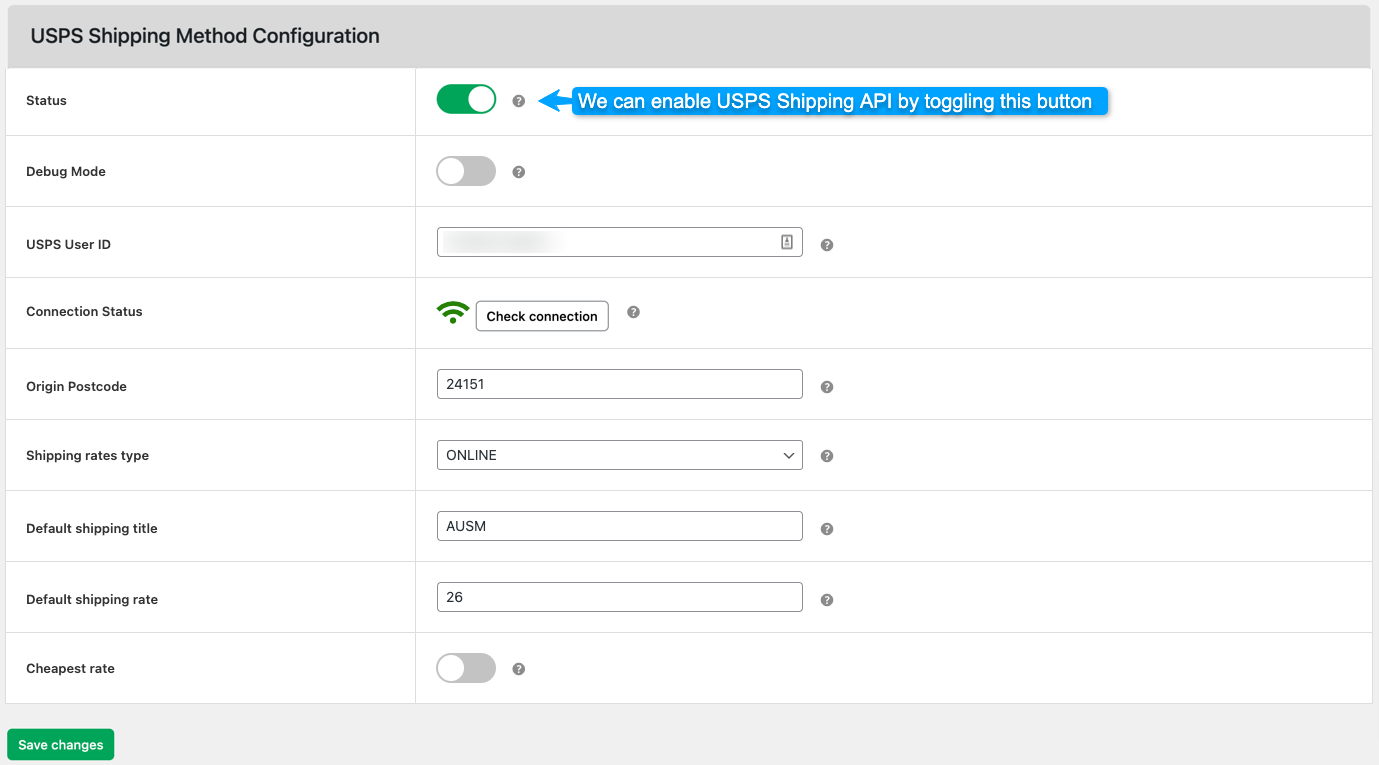Click the Default shipping rate label
The image size is (1379, 765).
point(92,600)
